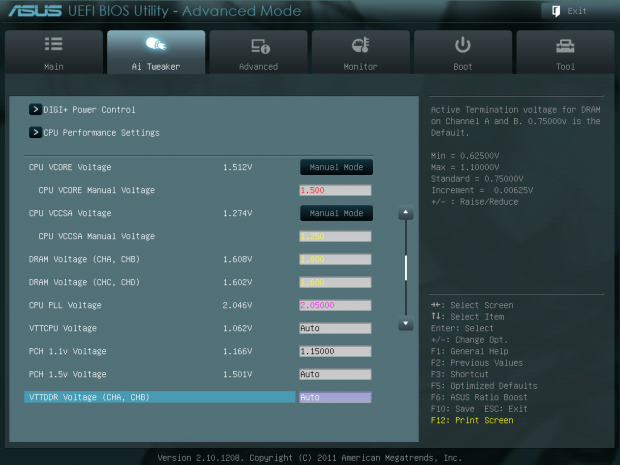This screenshot has width=620, height=465.
Task: Select the Ai Tweaker tab label
Action: point(156,67)
